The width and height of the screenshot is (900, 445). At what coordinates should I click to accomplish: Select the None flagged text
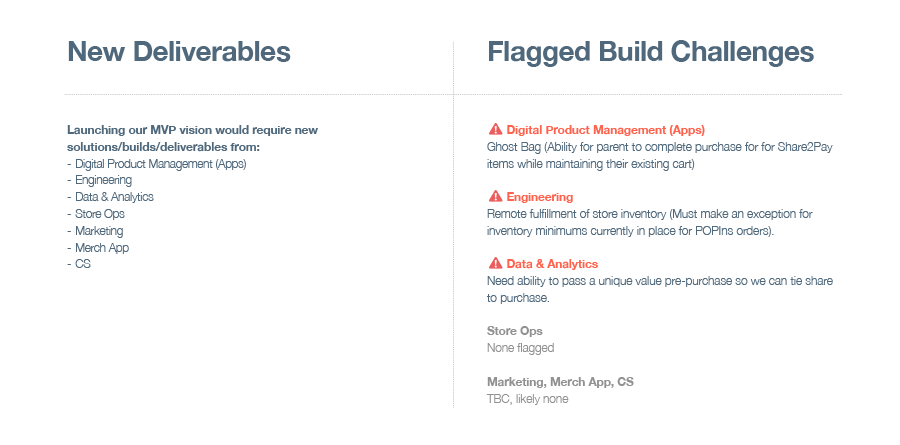(x=520, y=348)
